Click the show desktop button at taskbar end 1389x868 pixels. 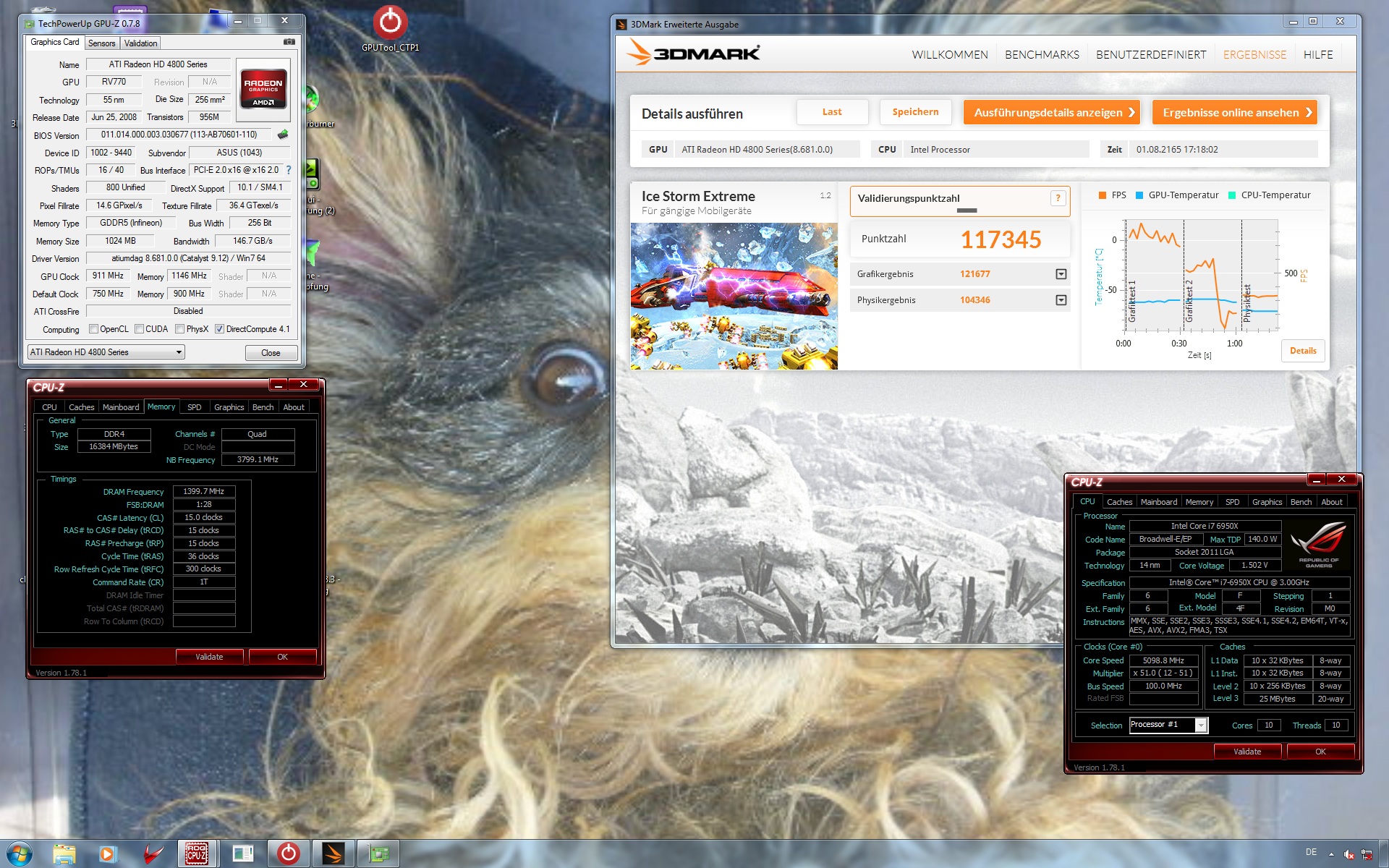coord(1383,854)
